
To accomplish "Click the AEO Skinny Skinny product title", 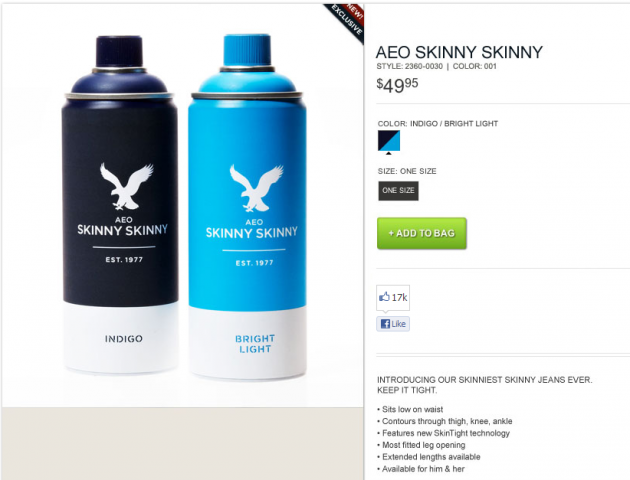I will pos(459,52).
